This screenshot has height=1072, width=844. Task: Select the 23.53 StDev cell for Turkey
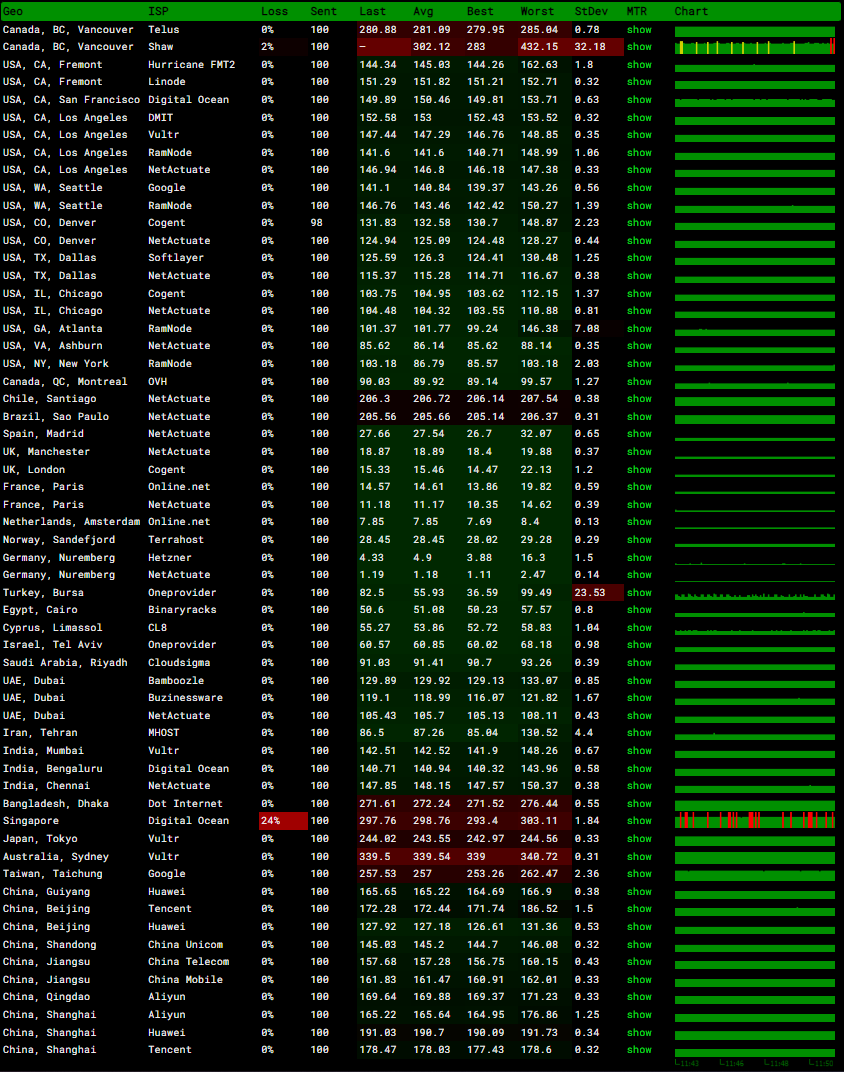point(597,592)
